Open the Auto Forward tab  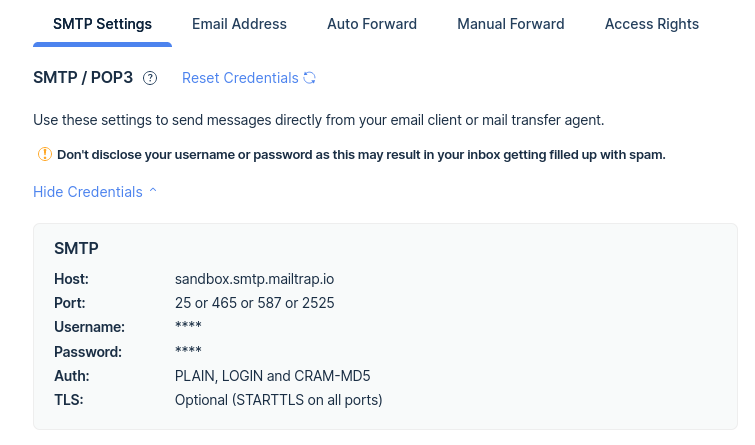(372, 24)
